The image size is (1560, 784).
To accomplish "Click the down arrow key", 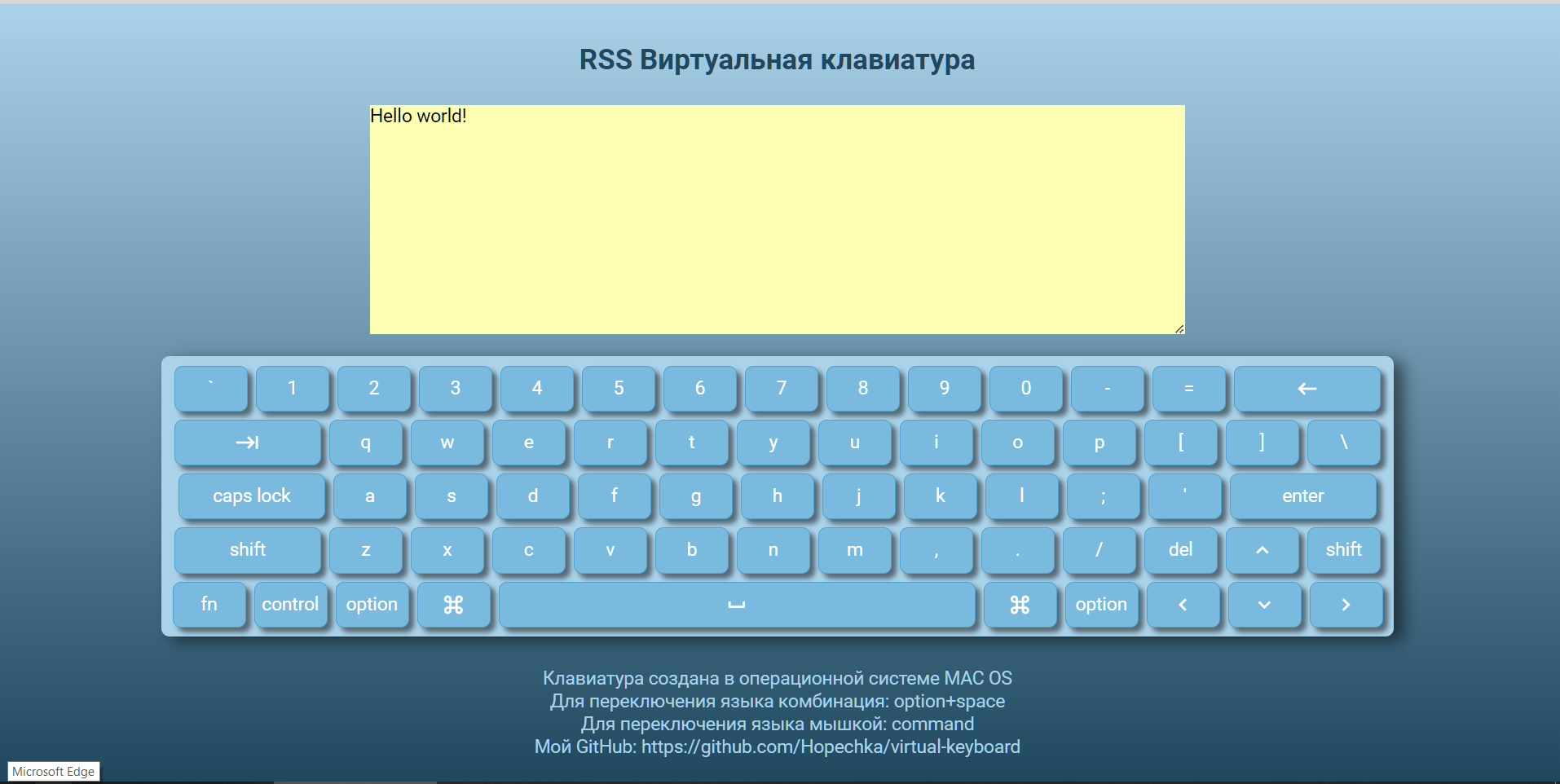I will click(1264, 605).
